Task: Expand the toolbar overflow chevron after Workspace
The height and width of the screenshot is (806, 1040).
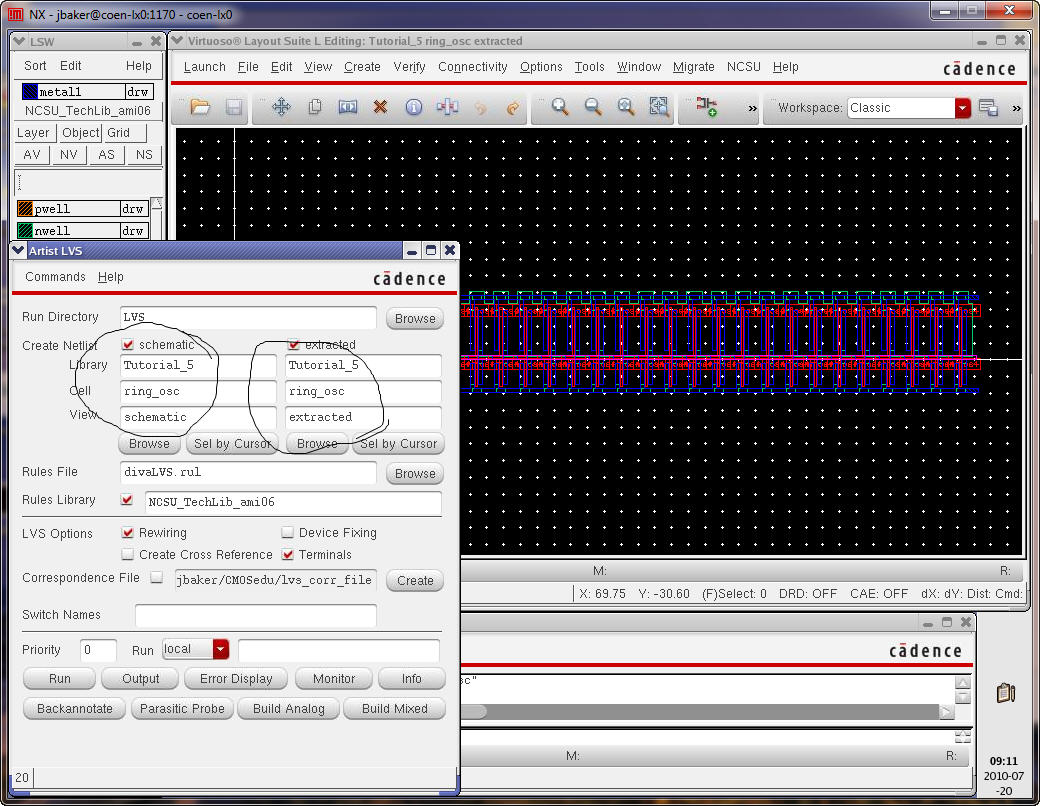Action: [x=1017, y=108]
